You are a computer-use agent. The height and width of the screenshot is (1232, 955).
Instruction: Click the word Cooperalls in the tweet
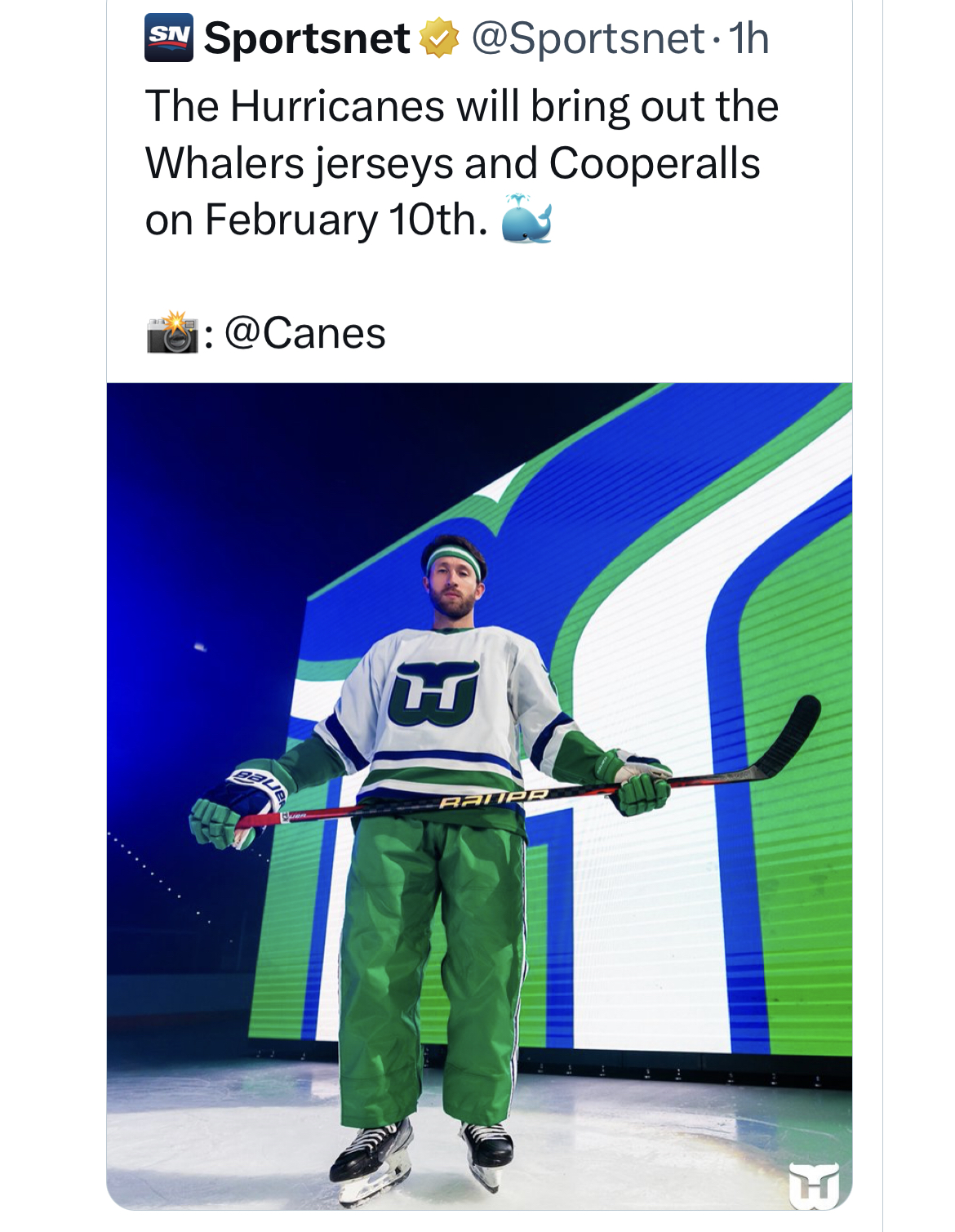point(655,162)
